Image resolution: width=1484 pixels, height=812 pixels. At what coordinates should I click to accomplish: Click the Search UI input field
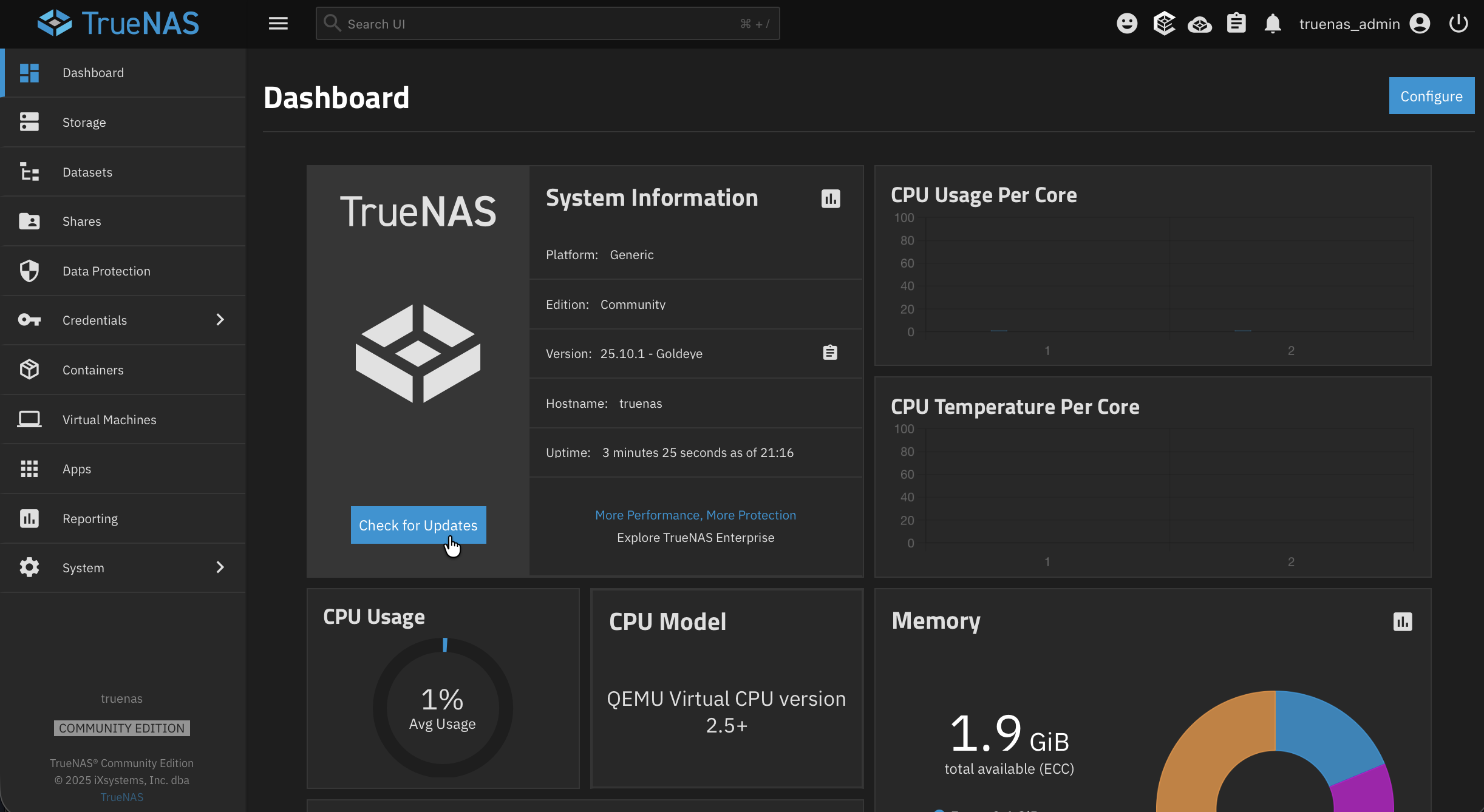(x=546, y=24)
